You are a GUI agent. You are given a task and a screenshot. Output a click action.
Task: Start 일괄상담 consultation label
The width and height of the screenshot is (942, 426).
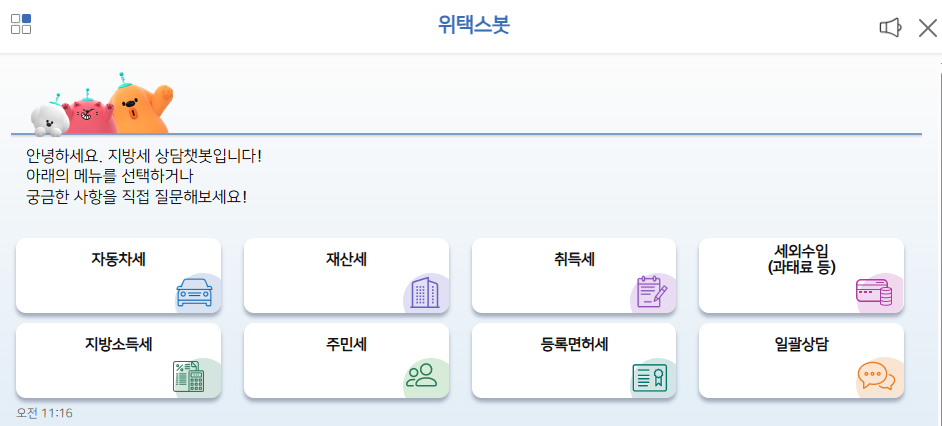[x=801, y=344]
